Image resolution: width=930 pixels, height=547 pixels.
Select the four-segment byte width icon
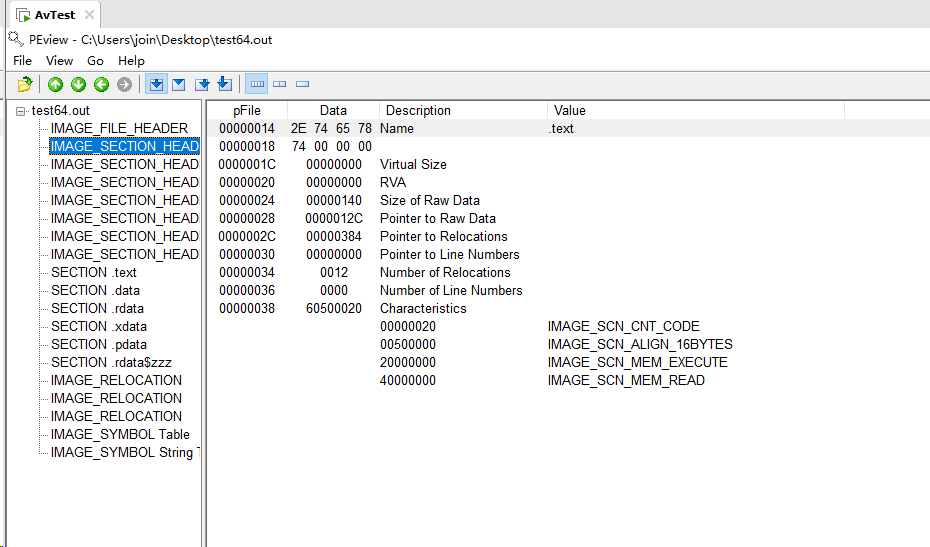pos(257,84)
